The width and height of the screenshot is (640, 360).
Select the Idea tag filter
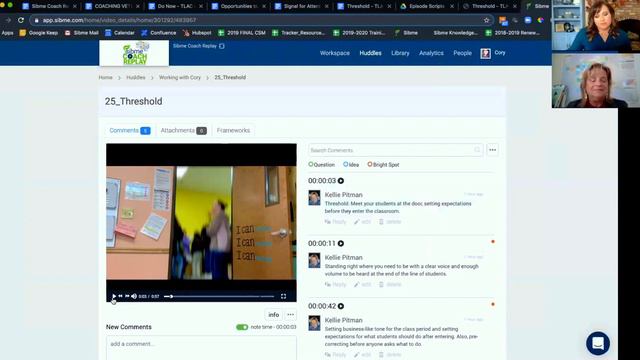tap(351, 165)
